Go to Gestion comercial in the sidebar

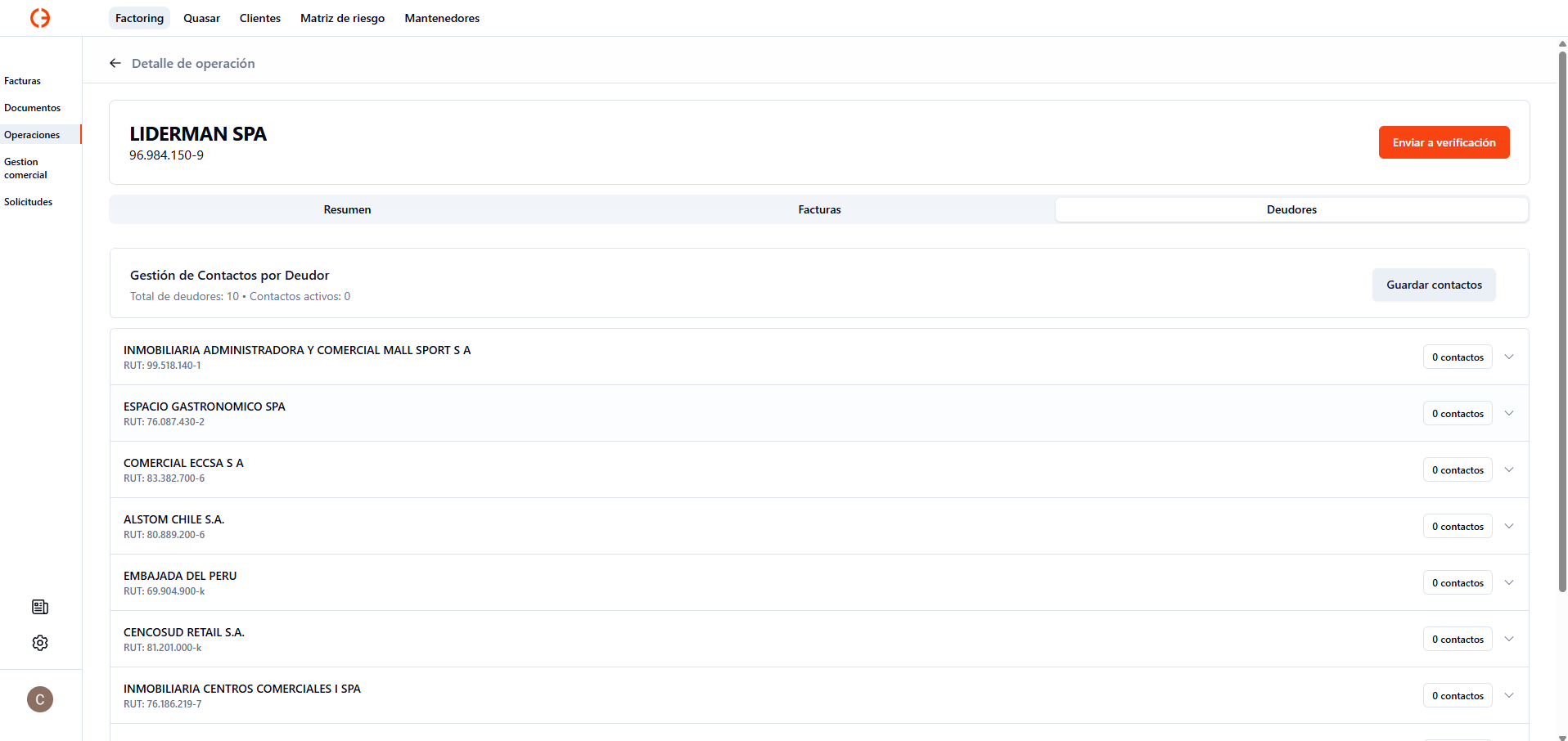point(25,168)
